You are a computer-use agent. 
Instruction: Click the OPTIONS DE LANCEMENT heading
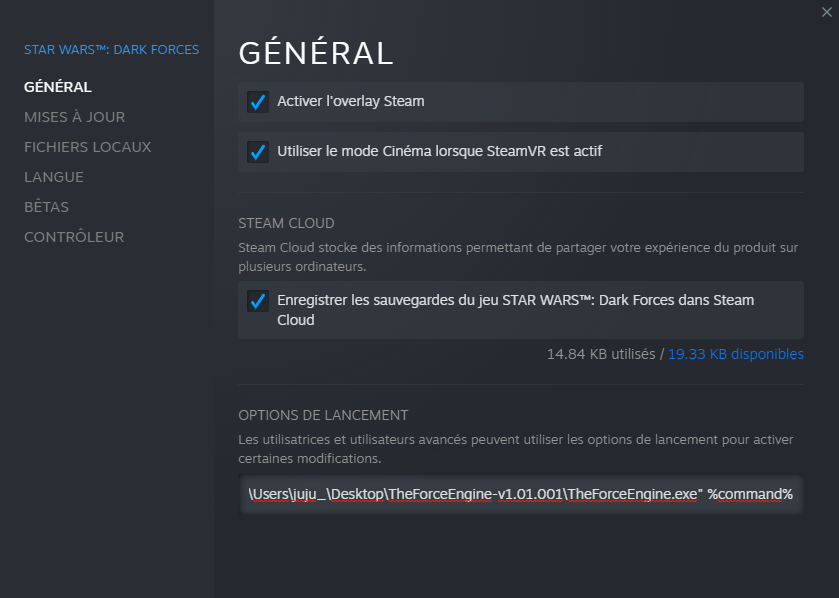(323, 415)
